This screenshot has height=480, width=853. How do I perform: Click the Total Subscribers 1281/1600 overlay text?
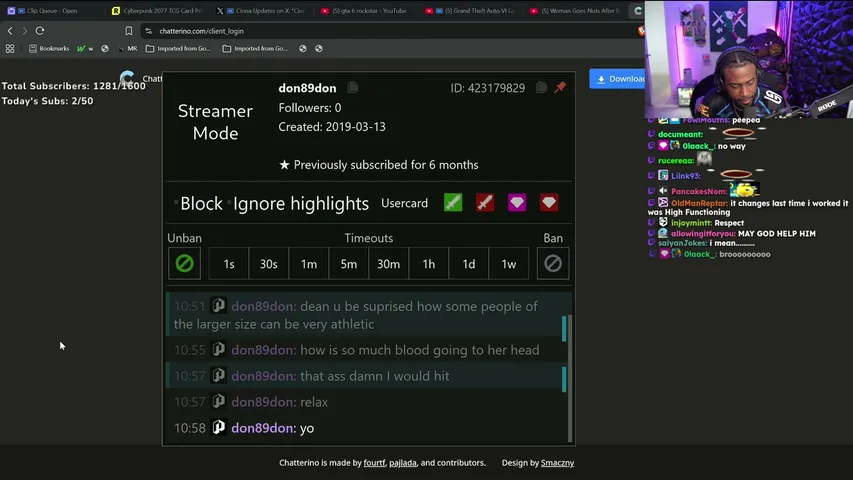pyautogui.click(x=73, y=86)
